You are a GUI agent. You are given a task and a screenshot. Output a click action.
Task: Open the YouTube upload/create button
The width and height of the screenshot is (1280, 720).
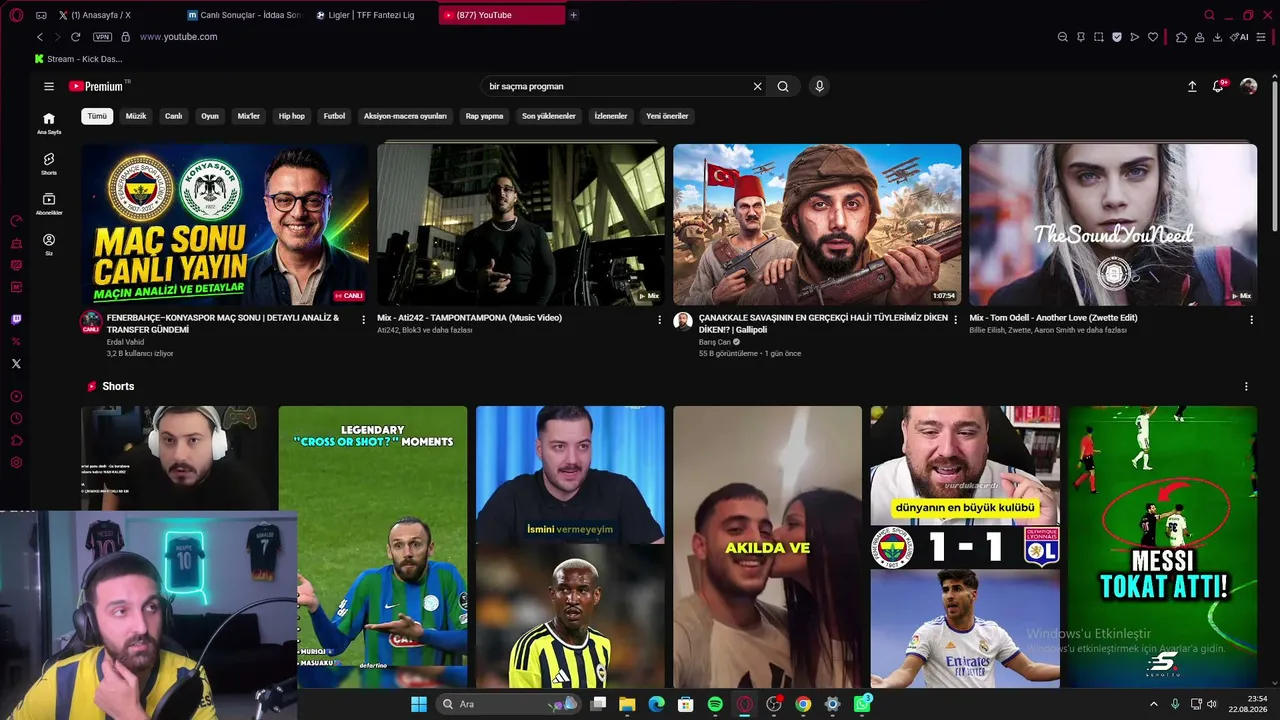point(1192,87)
